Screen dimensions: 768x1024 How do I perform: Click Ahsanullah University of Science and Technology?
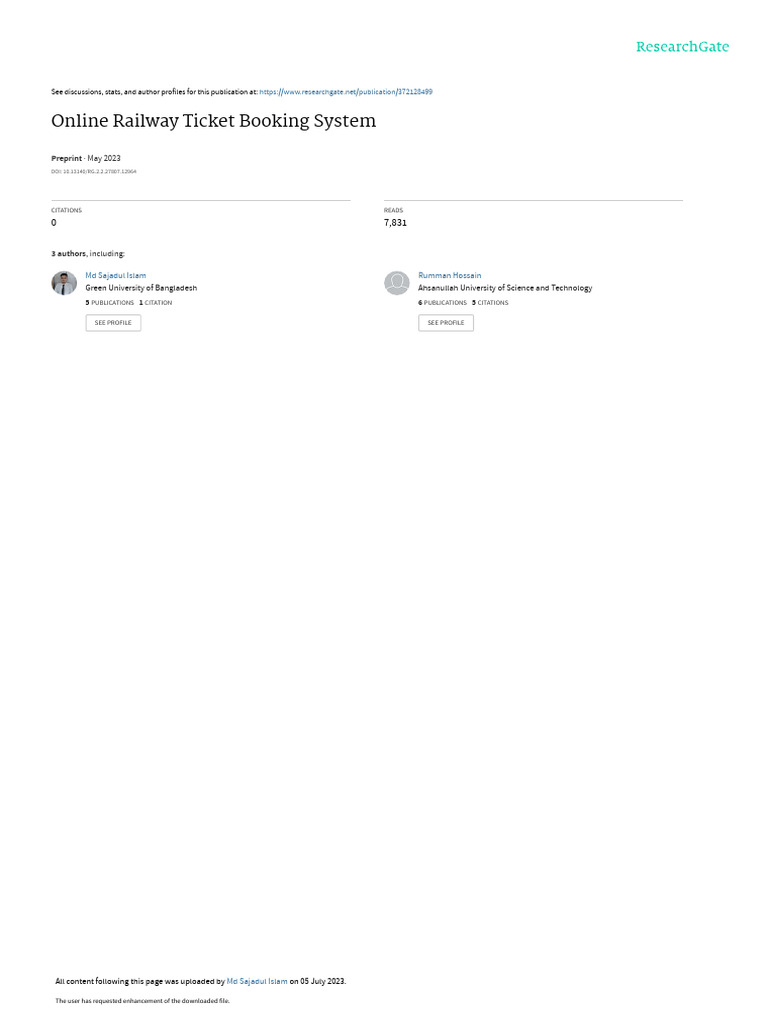(x=505, y=287)
